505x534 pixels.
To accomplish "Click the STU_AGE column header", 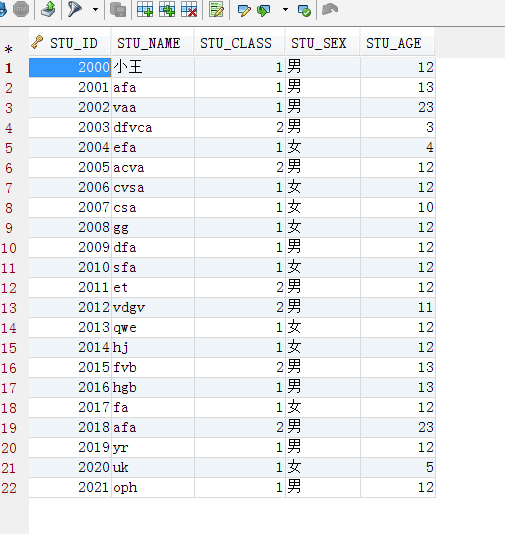I will point(397,43).
